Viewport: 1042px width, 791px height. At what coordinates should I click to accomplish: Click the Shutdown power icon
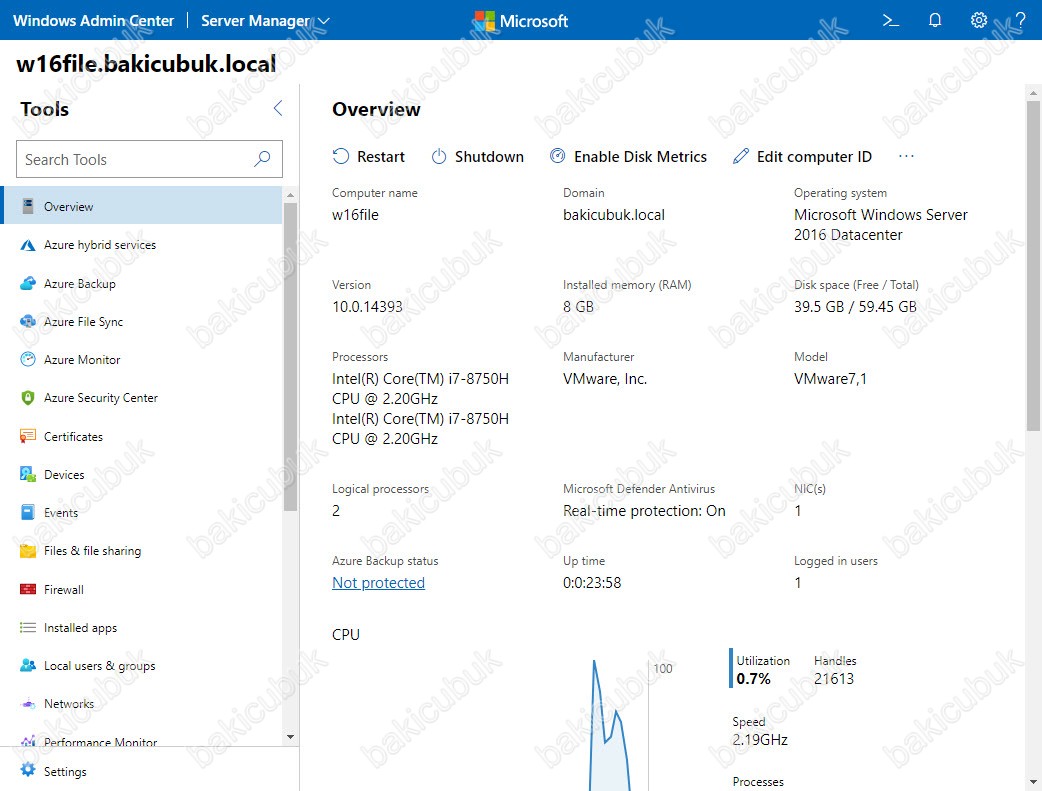[439, 156]
